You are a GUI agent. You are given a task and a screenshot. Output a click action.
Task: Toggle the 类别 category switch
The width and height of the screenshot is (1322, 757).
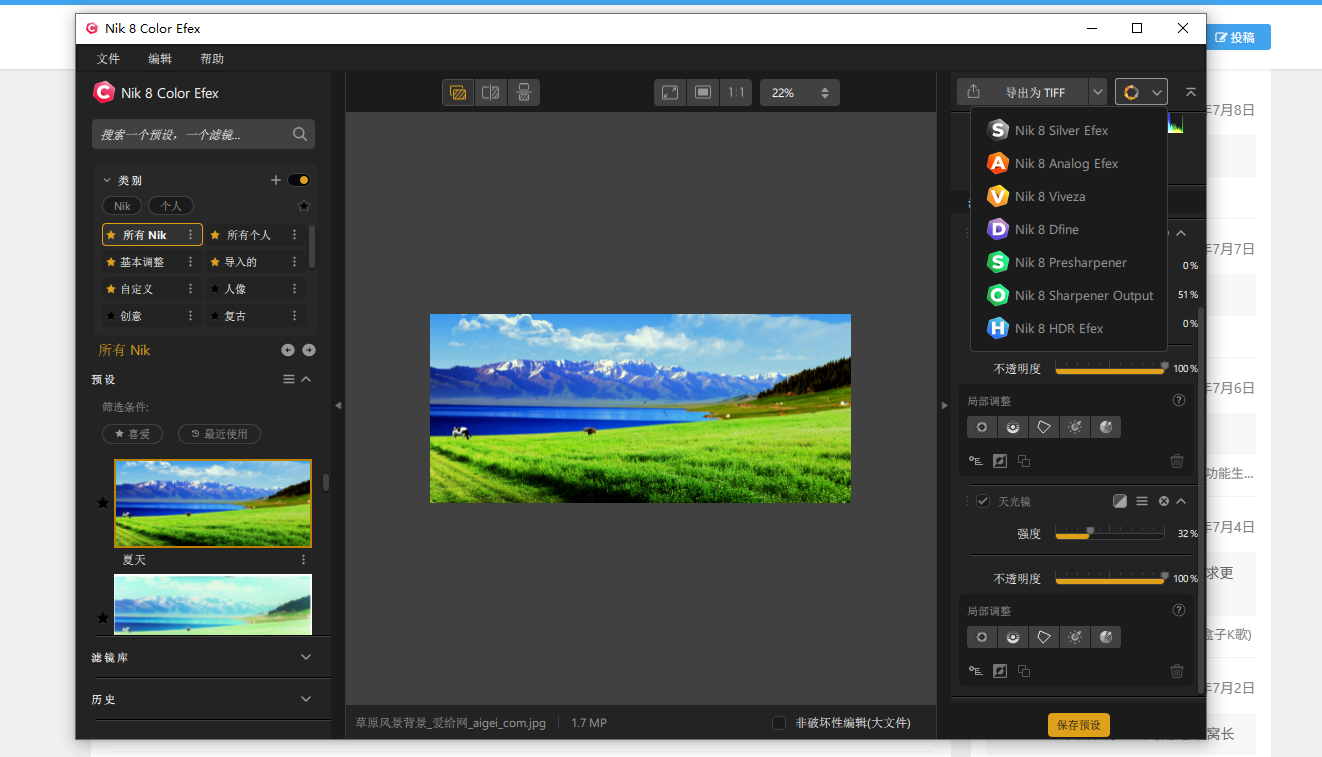[x=299, y=180]
